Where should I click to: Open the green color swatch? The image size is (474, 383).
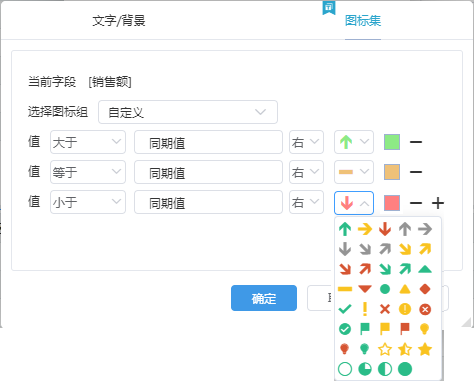(x=392, y=142)
